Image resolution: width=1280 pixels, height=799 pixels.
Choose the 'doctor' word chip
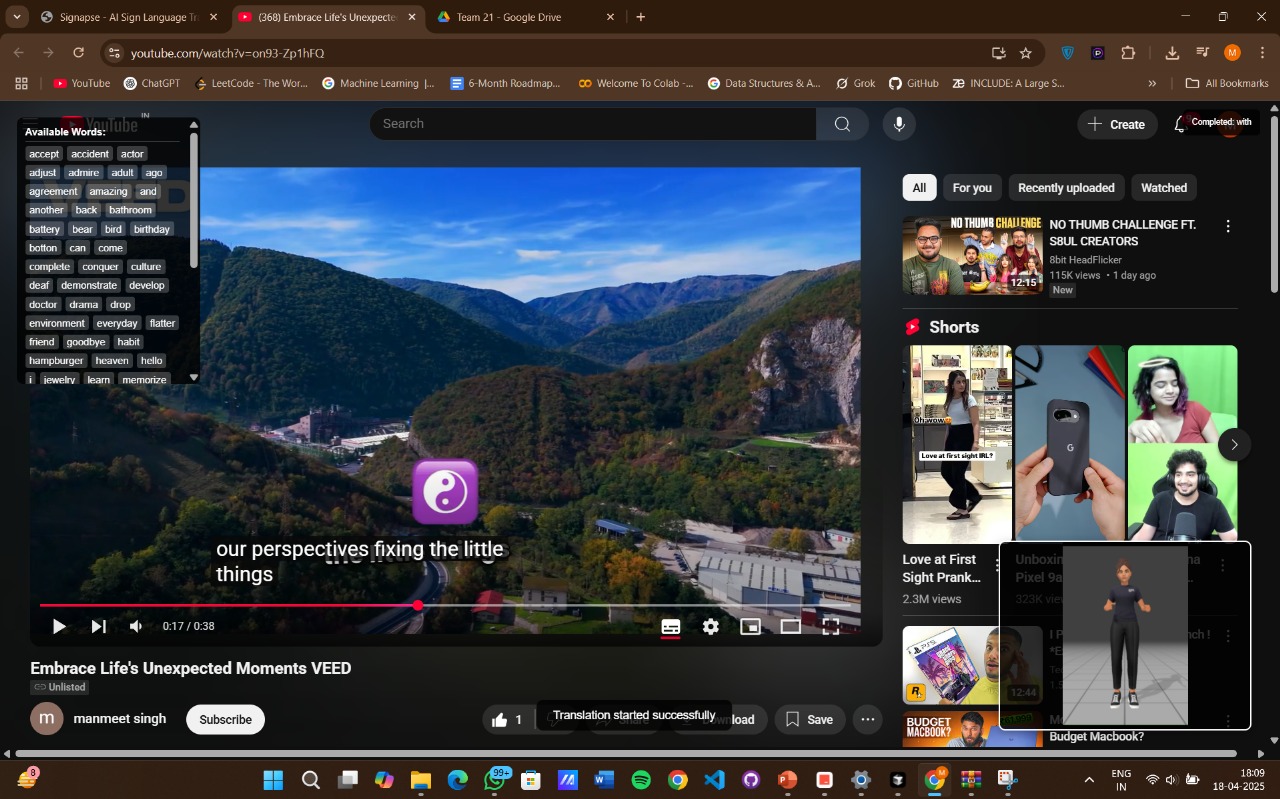43,304
